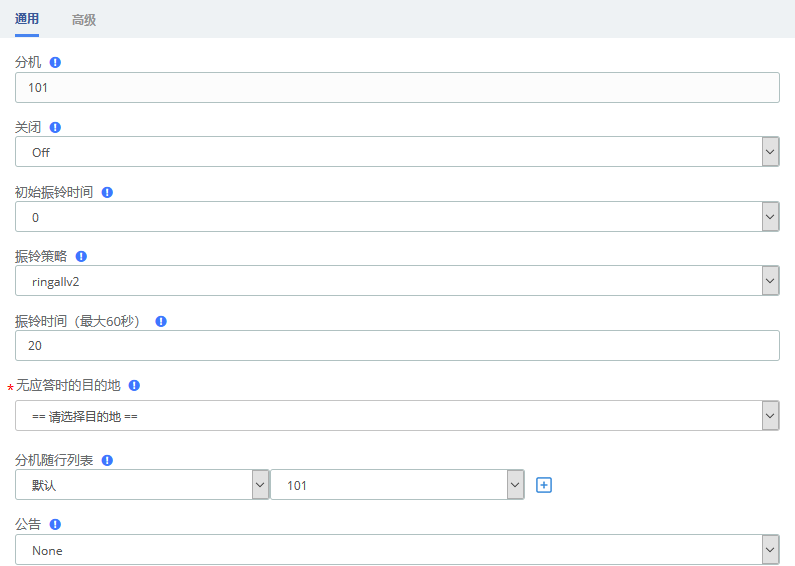Viewport: 795px width, 566px height.
Task: Show info tooltip for 初始振铃时间
Action: (107, 192)
